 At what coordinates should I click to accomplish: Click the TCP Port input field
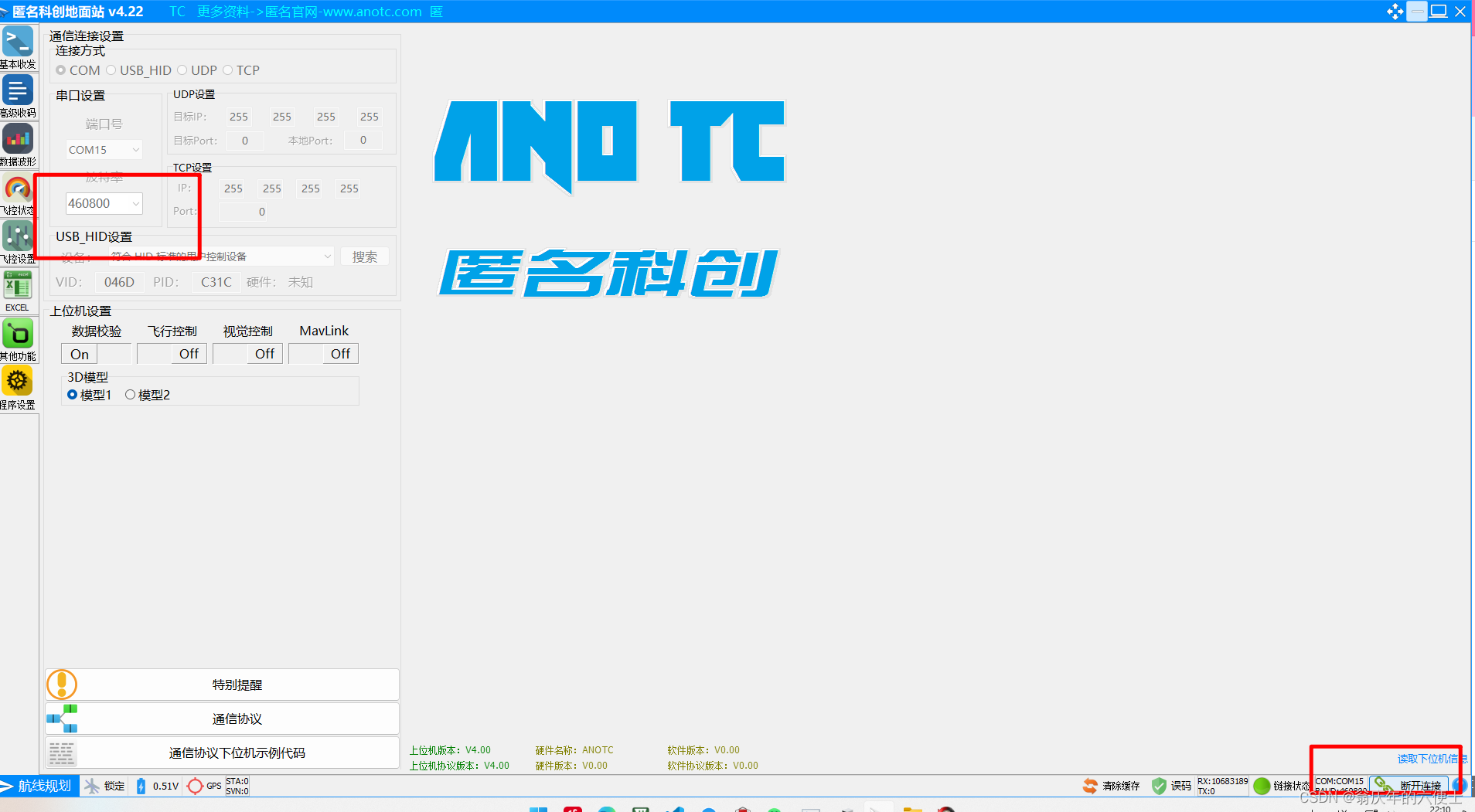click(x=243, y=212)
